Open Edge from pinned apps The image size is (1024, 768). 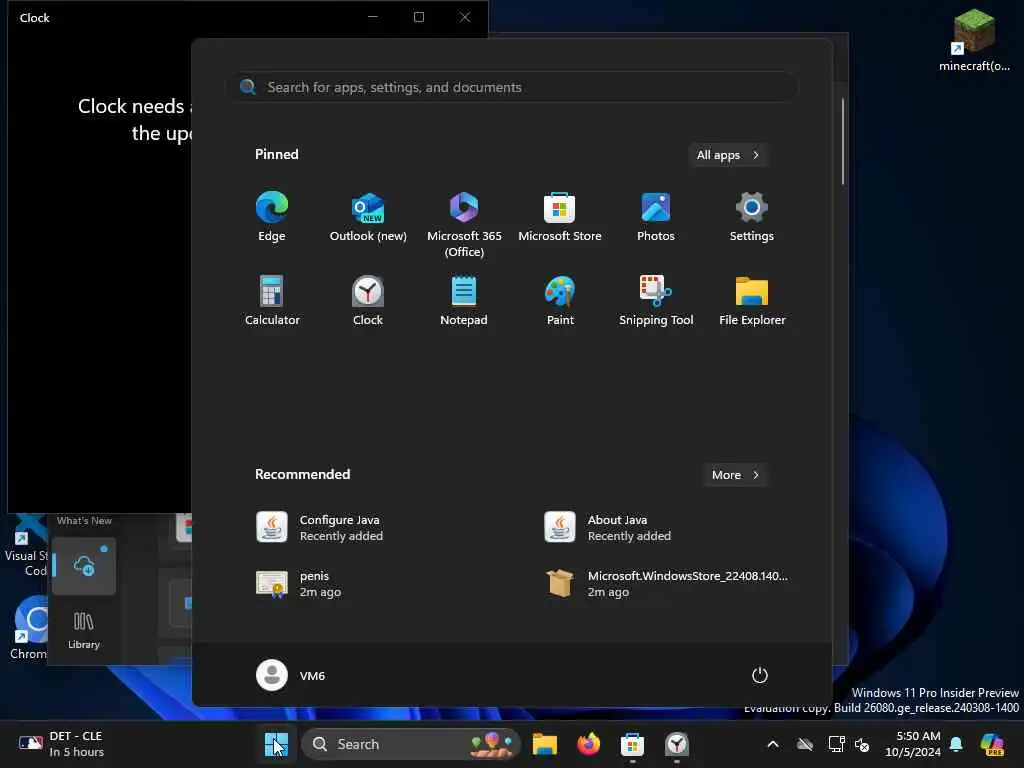(272, 217)
